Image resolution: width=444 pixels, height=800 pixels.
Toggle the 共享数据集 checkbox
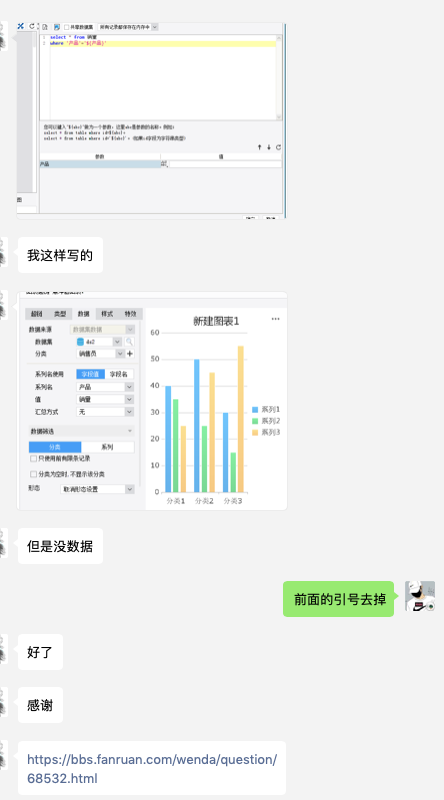click(x=66, y=27)
